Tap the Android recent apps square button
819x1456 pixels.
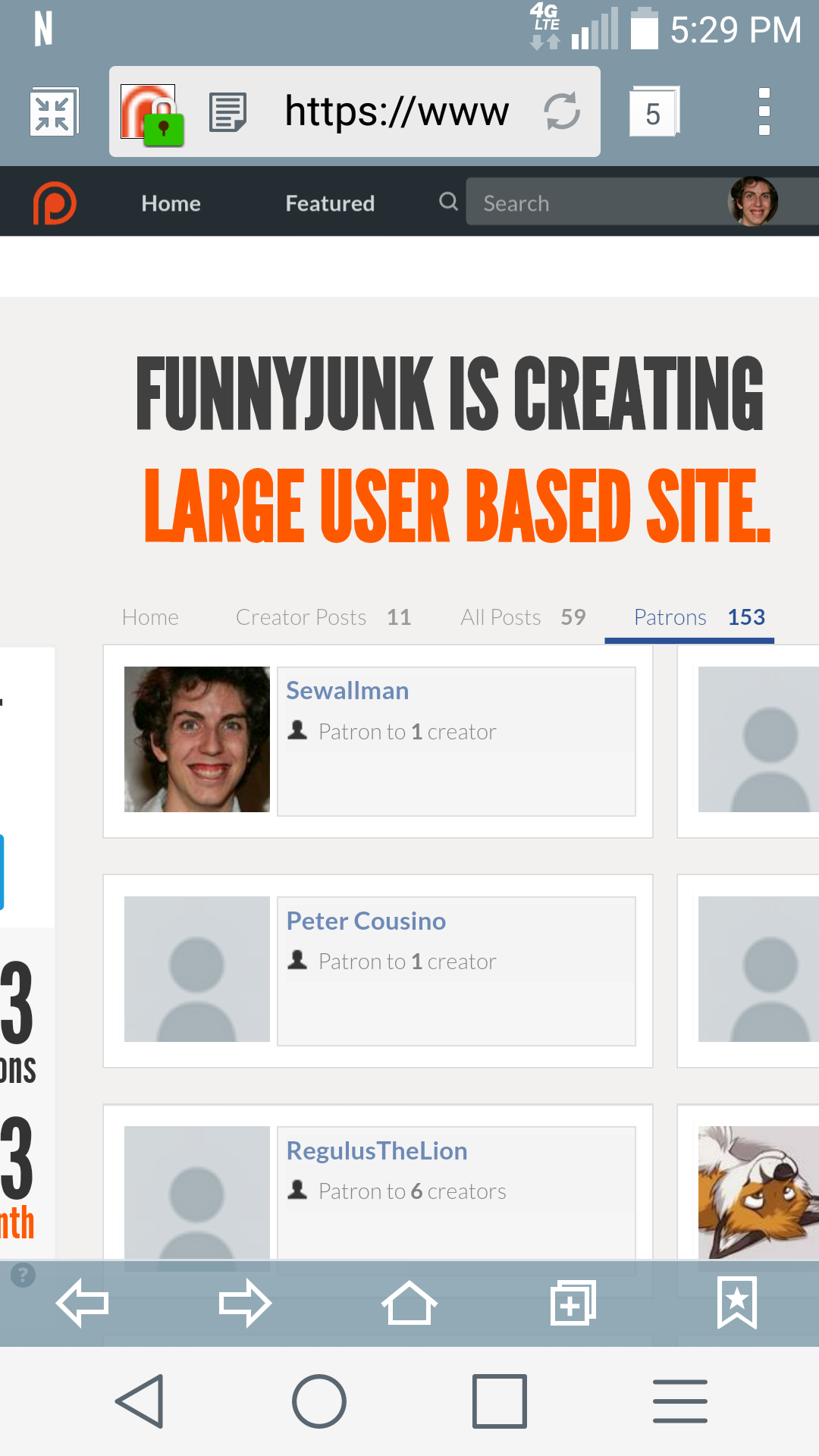point(499,1401)
